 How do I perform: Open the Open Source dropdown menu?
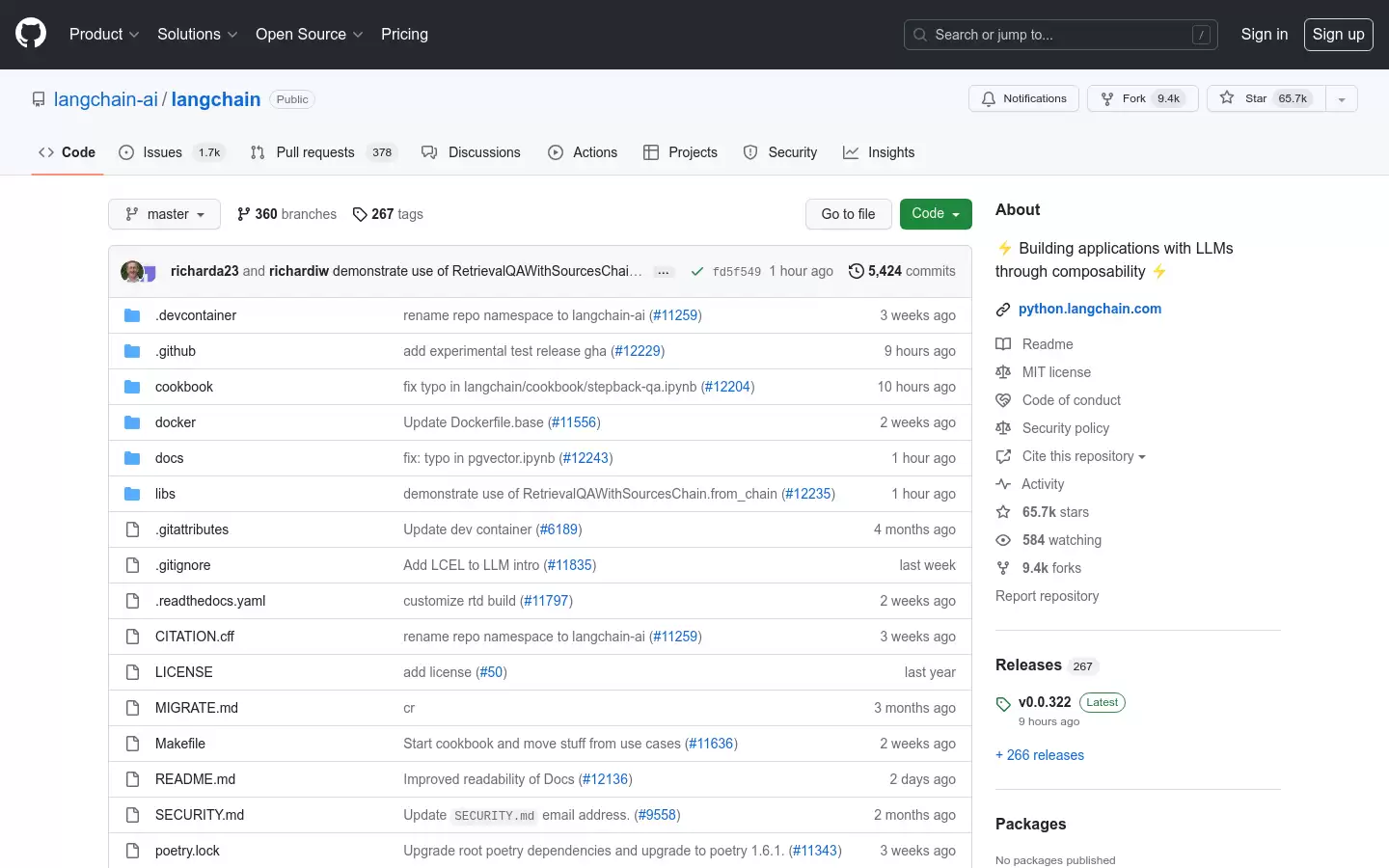pos(310,34)
